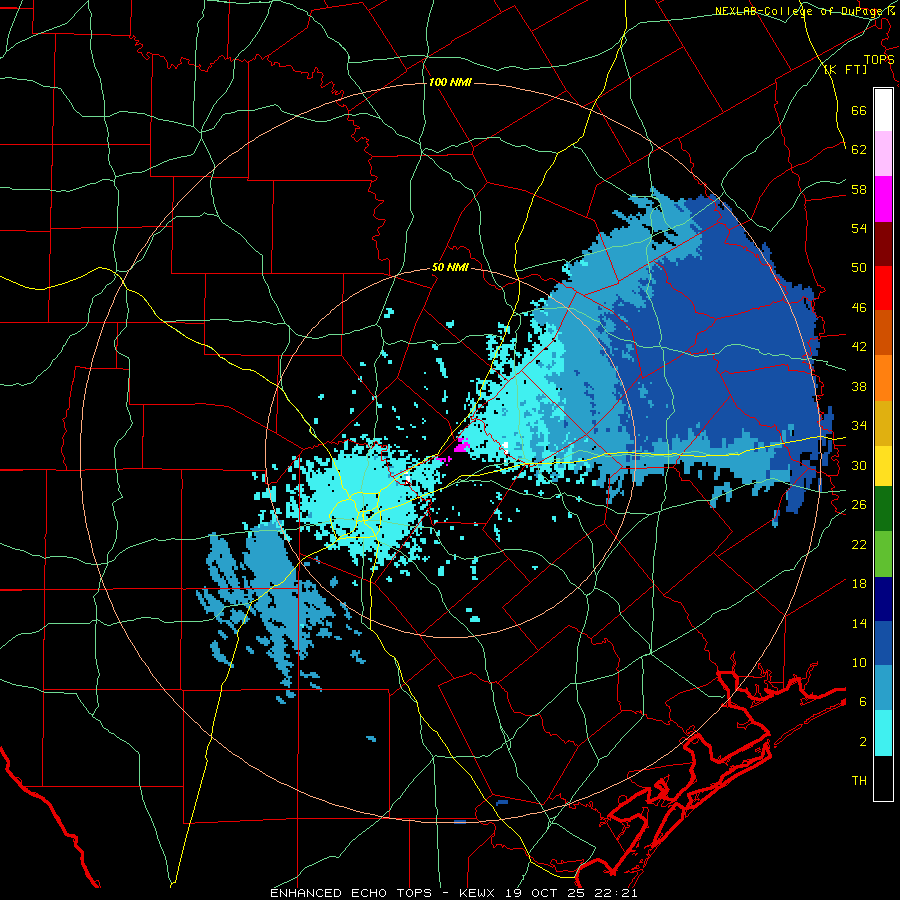Click the "34" scale label

pos(859,426)
